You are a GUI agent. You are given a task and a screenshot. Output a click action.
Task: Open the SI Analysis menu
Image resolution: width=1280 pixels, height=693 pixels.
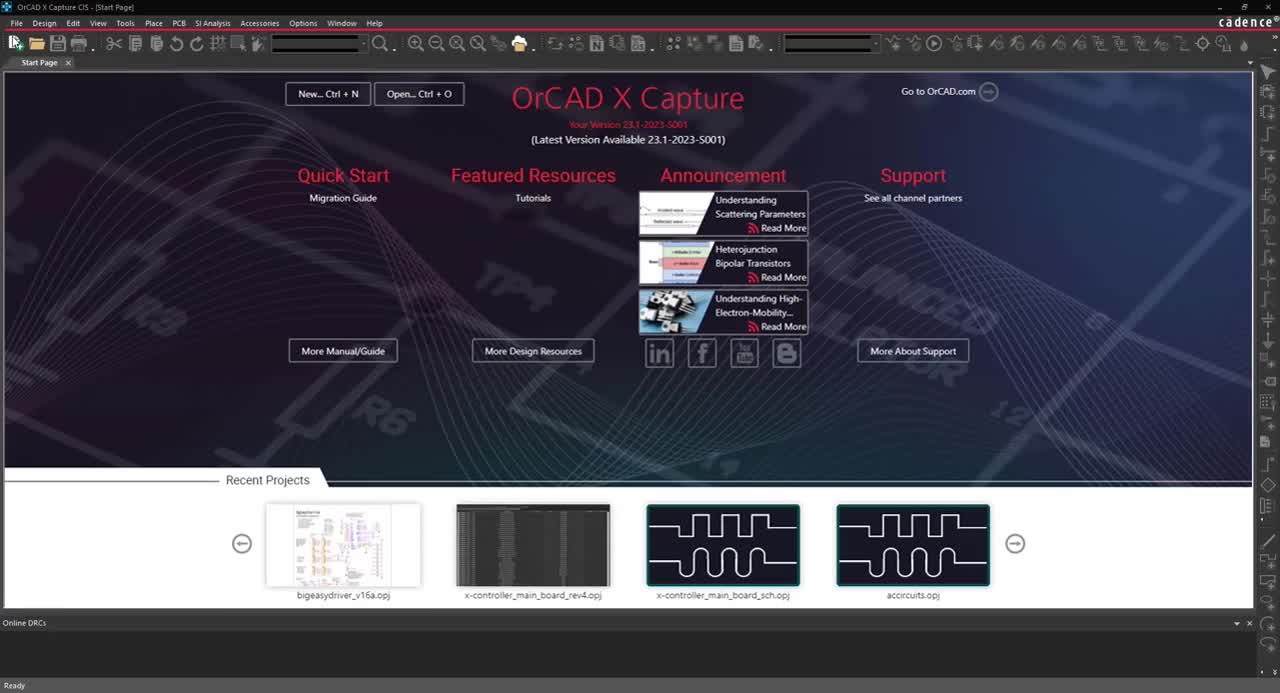coord(212,23)
